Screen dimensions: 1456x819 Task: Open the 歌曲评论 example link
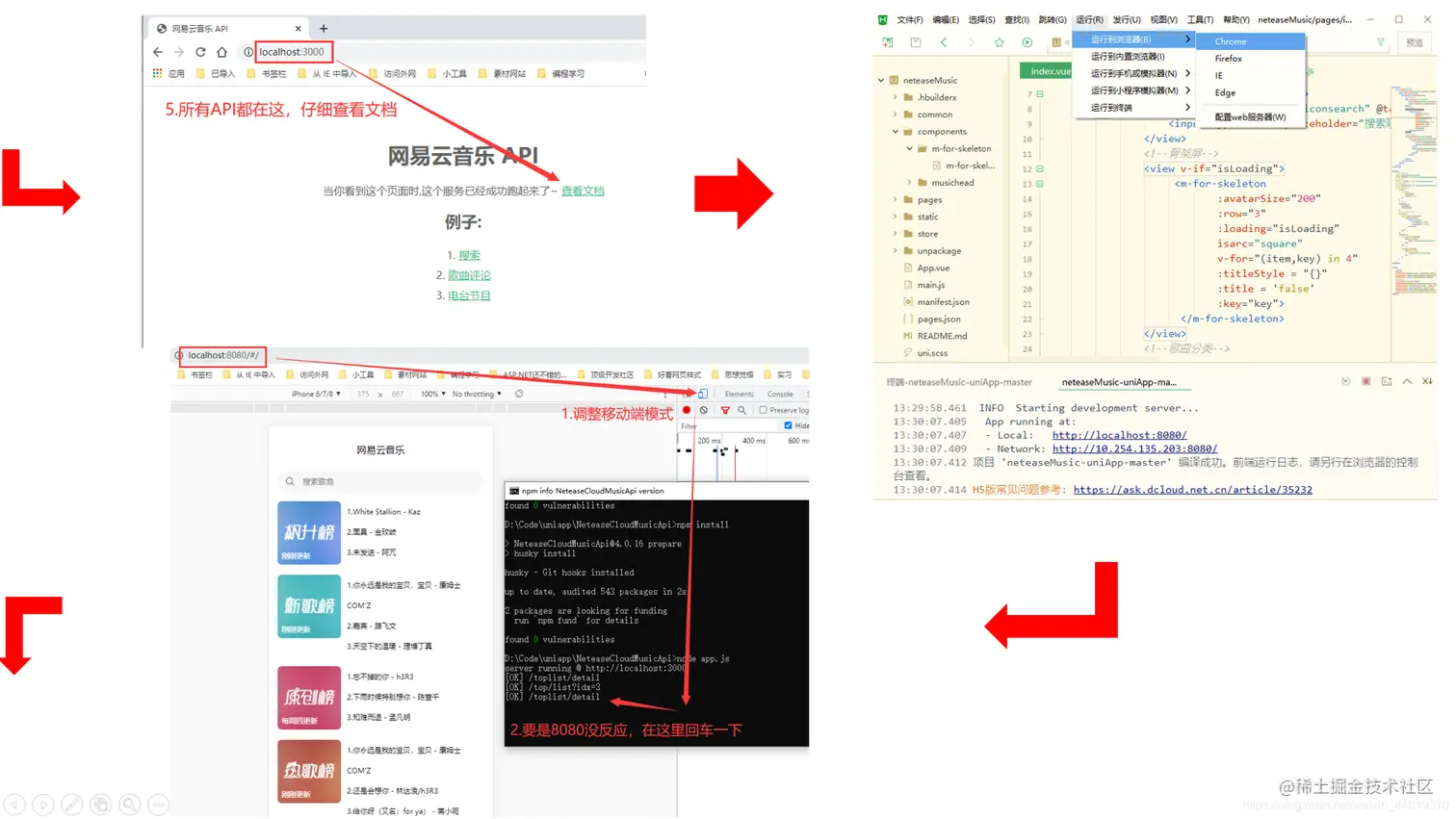[x=469, y=274]
